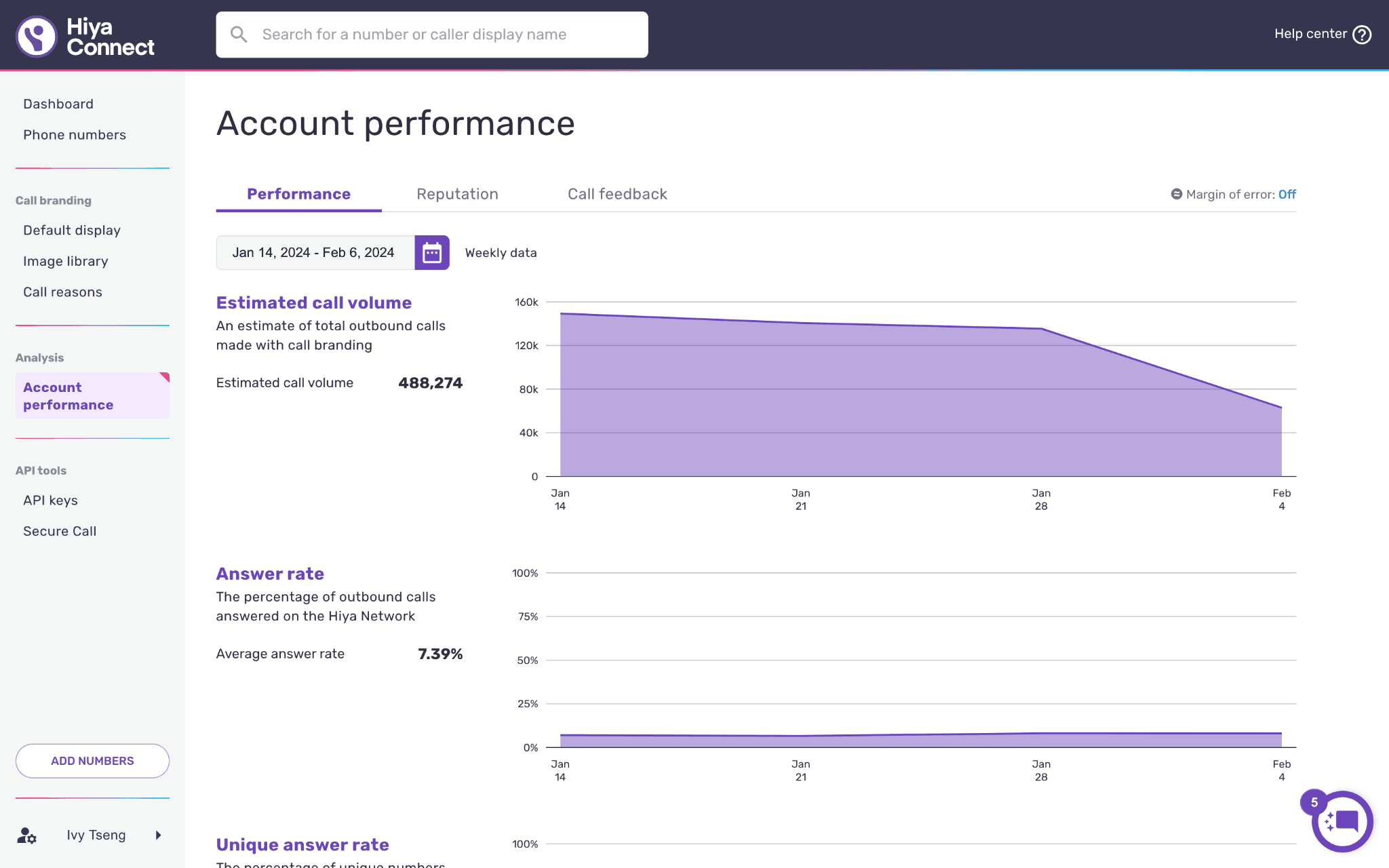This screenshot has height=868, width=1389.
Task: Open Phone numbers in the sidebar
Action: pos(75,135)
